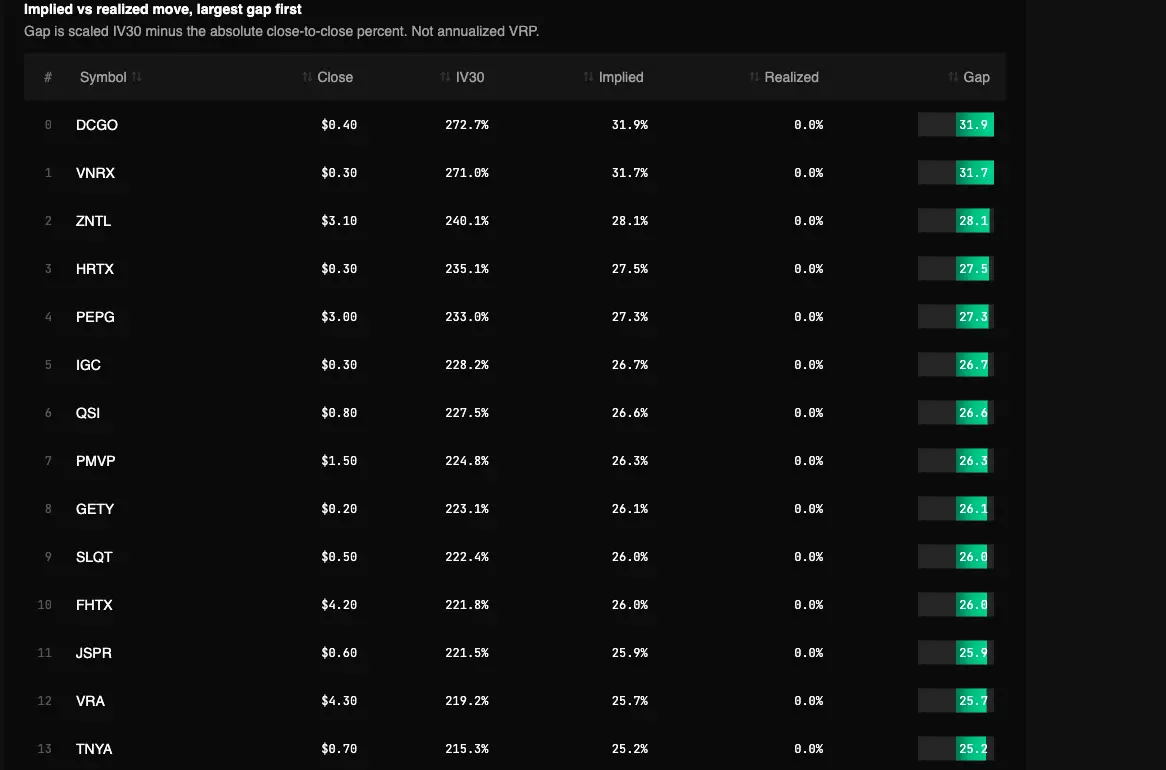Select the PEPG symbol
Screen dimensions: 1166x770
[95, 317]
